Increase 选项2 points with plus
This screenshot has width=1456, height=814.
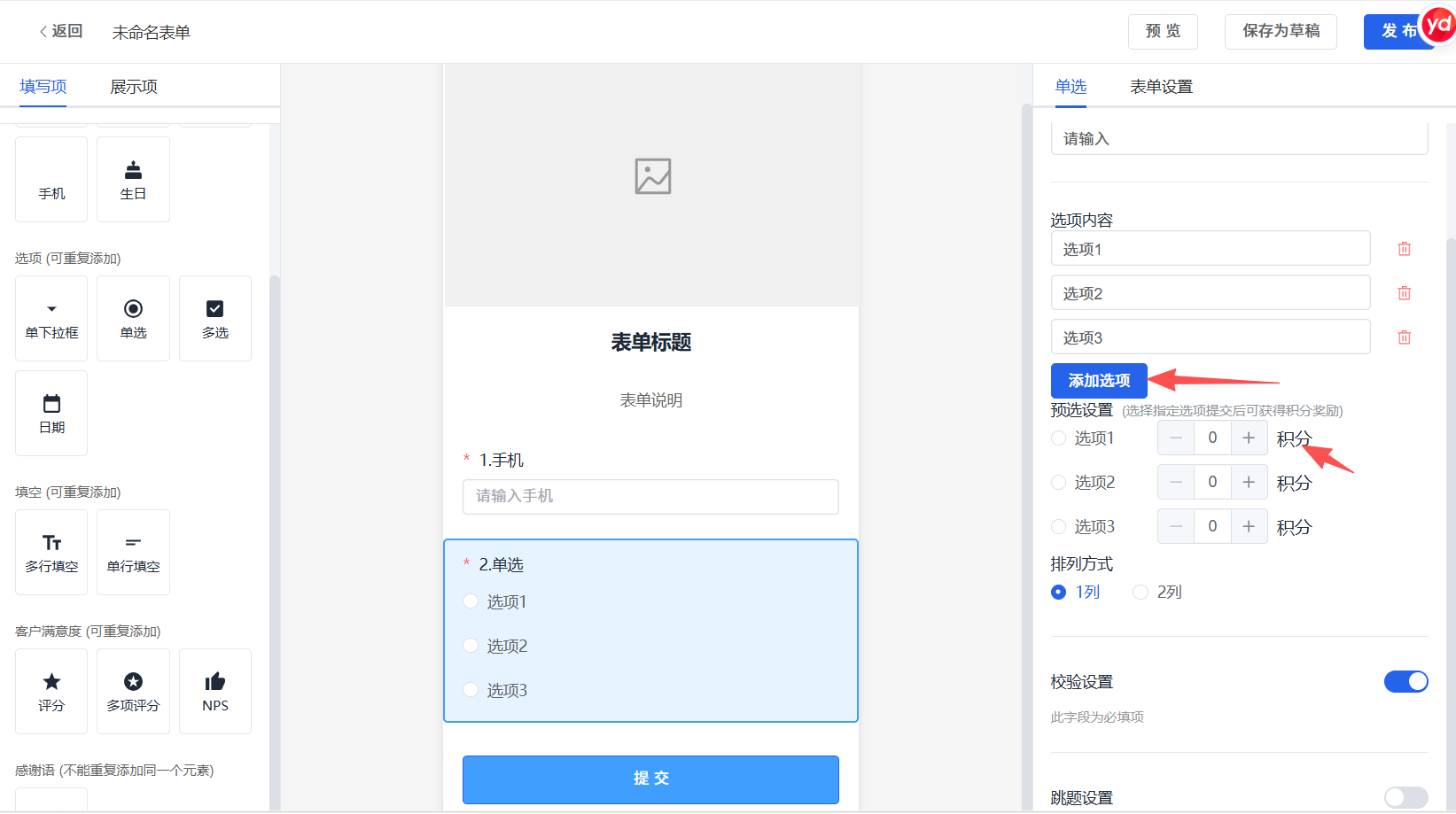pos(1249,482)
